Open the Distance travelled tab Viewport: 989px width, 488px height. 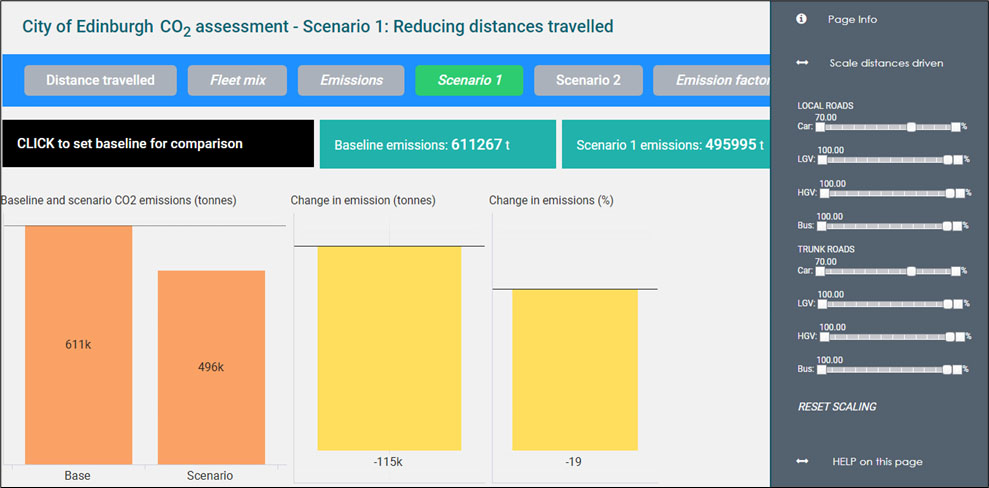coord(100,80)
